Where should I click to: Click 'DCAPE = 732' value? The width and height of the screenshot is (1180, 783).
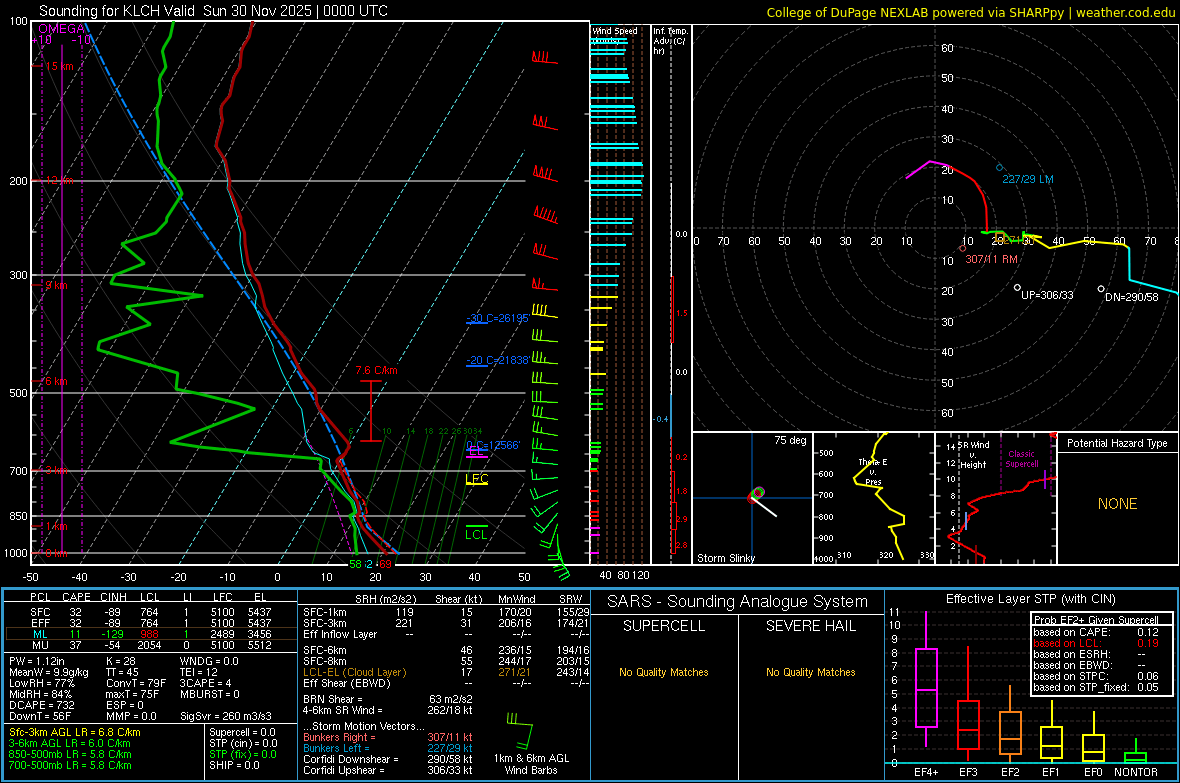click(x=40, y=705)
